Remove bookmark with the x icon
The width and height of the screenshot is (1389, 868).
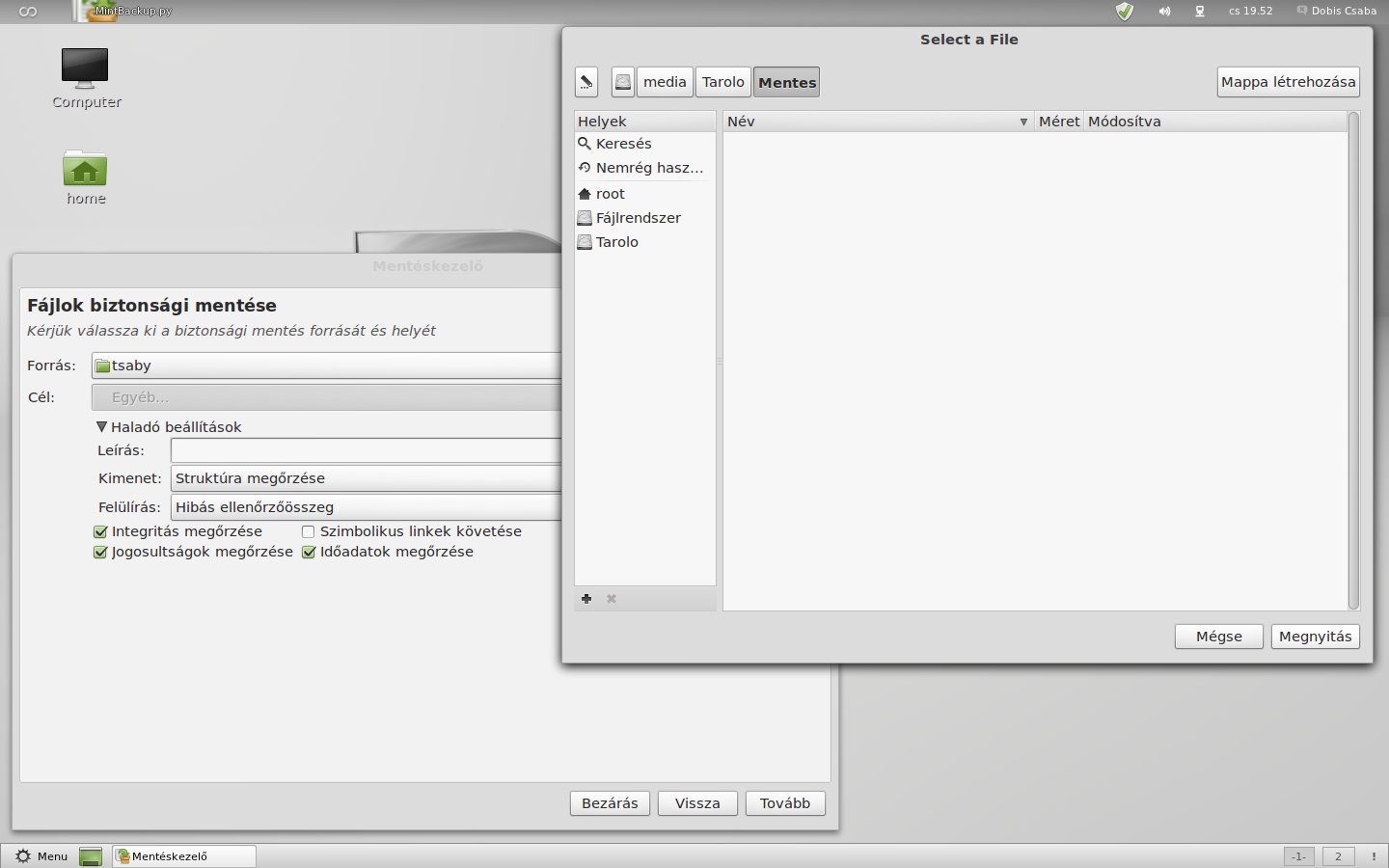612,599
